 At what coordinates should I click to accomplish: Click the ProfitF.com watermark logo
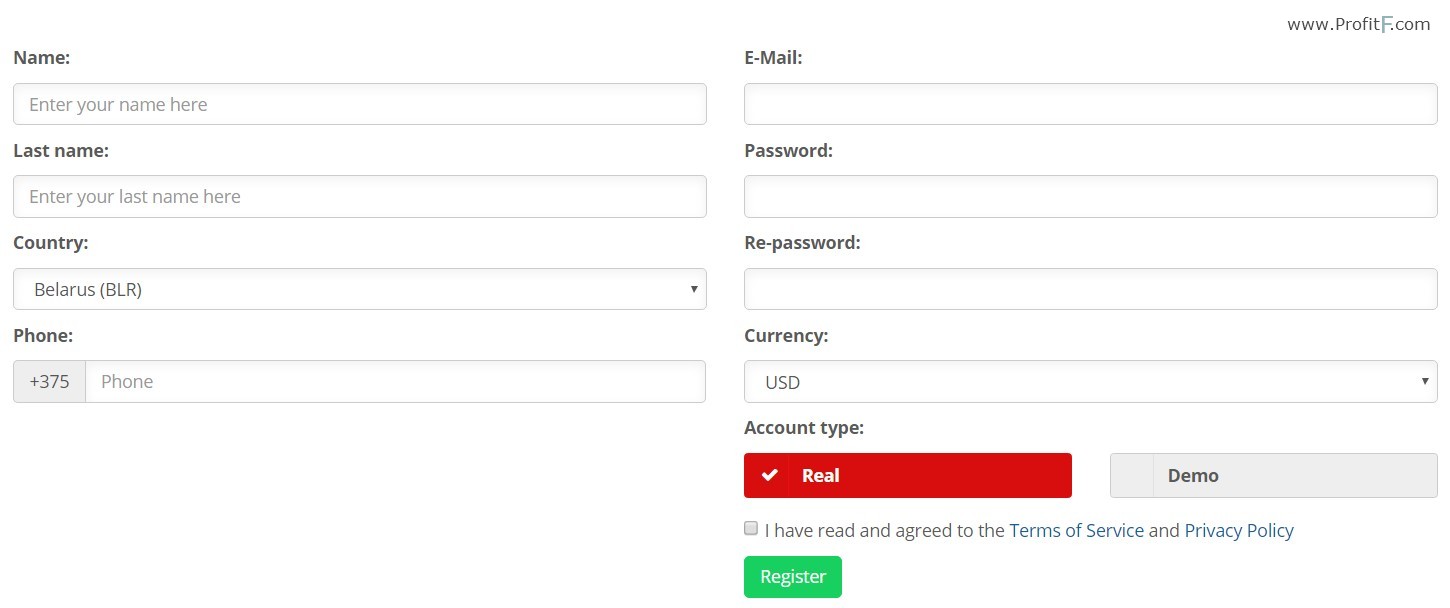1358,25
